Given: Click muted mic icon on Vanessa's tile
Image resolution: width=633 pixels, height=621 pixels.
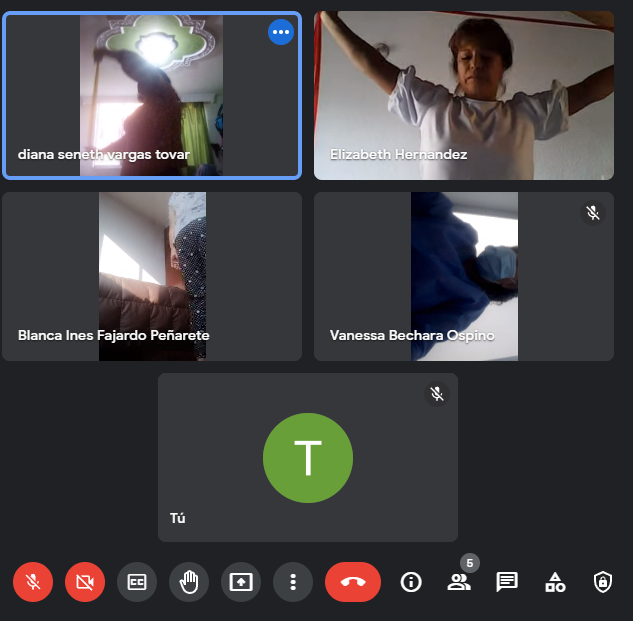Looking at the screenshot, I should click(x=593, y=213).
